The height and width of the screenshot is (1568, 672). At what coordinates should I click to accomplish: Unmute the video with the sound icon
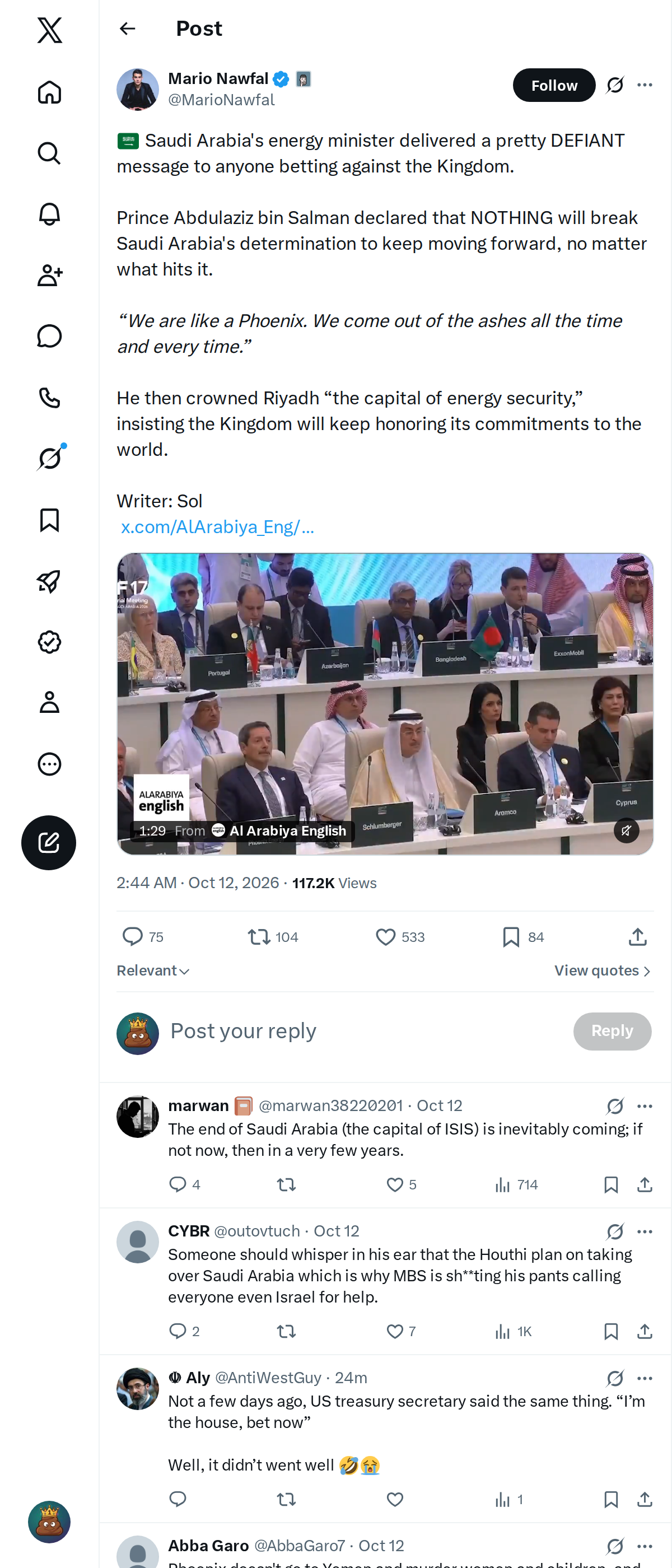coord(626,830)
